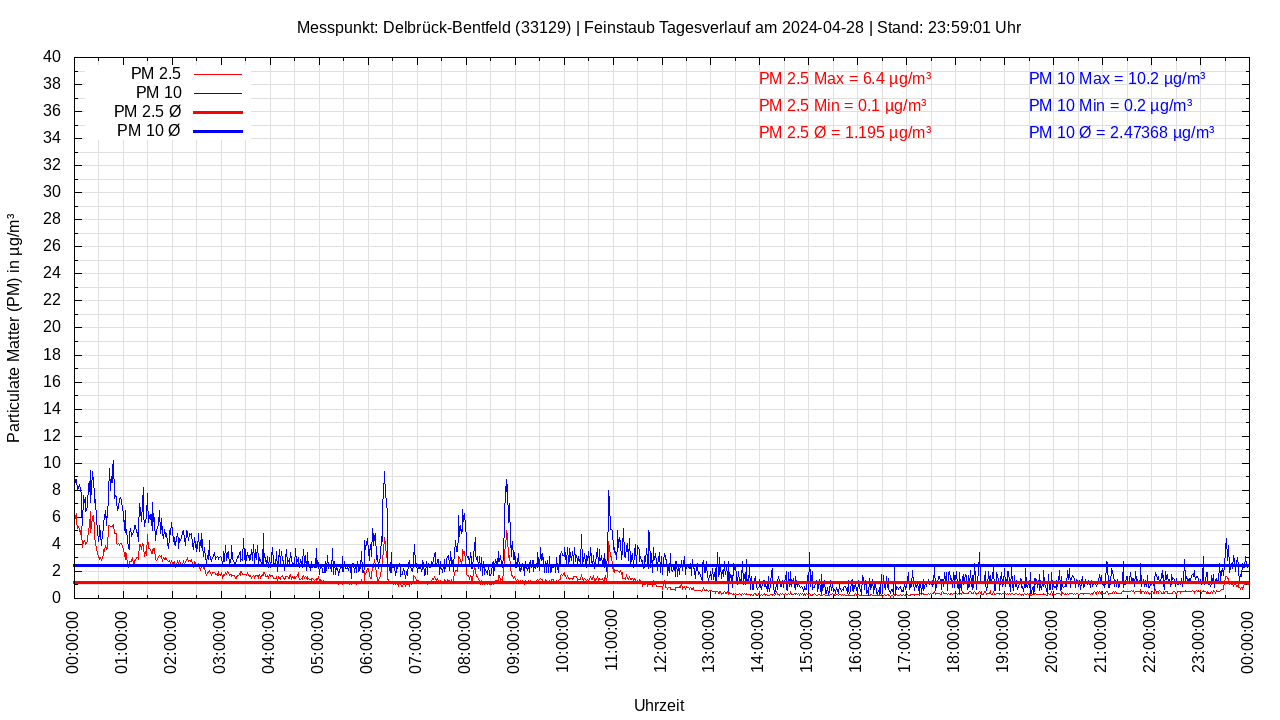Click the y-axis tick label 20

click(52, 327)
